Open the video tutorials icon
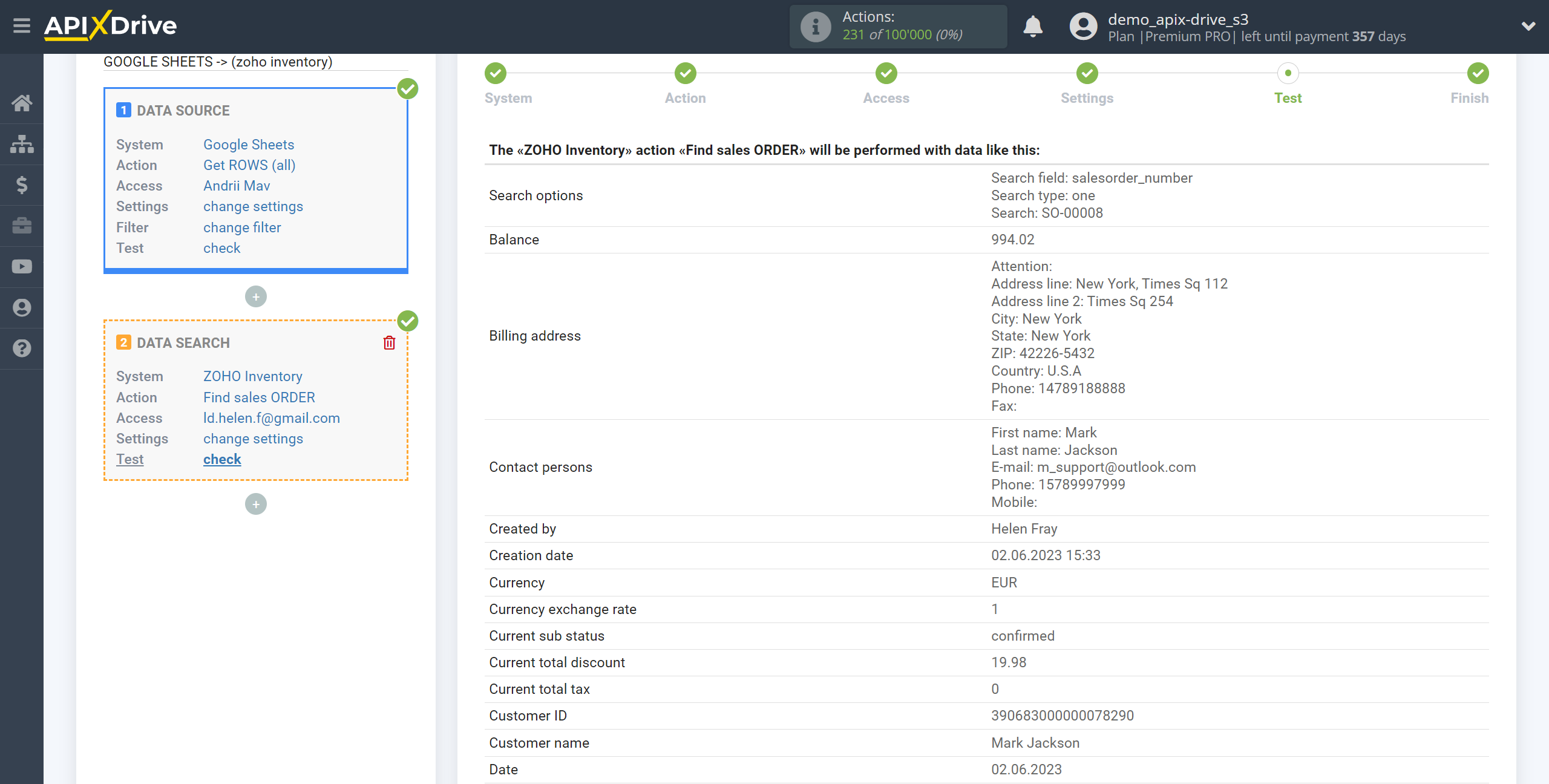1549x784 pixels. 22,267
